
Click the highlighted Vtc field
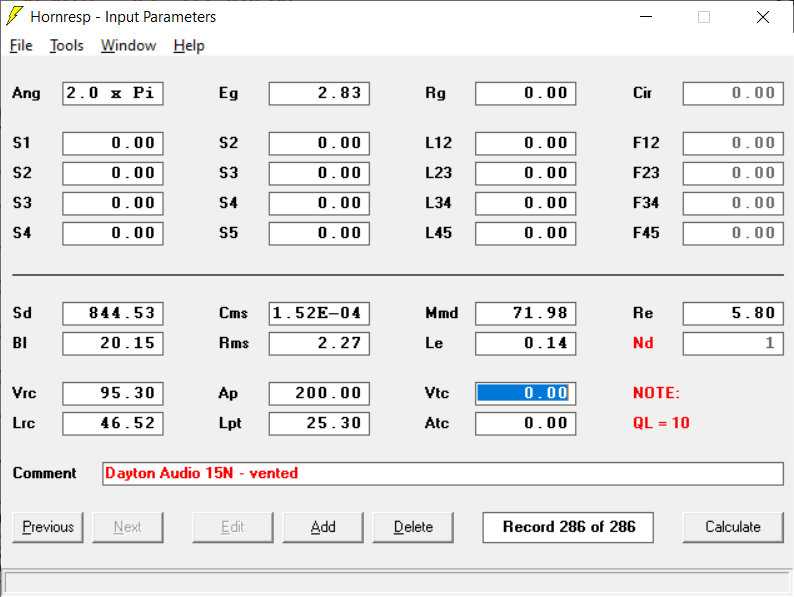526,393
